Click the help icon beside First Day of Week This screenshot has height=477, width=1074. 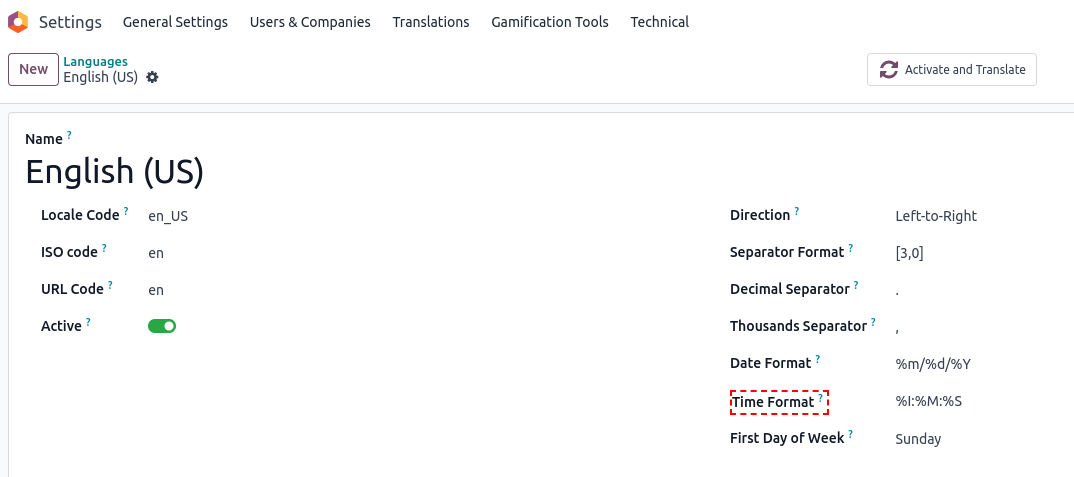(851, 433)
